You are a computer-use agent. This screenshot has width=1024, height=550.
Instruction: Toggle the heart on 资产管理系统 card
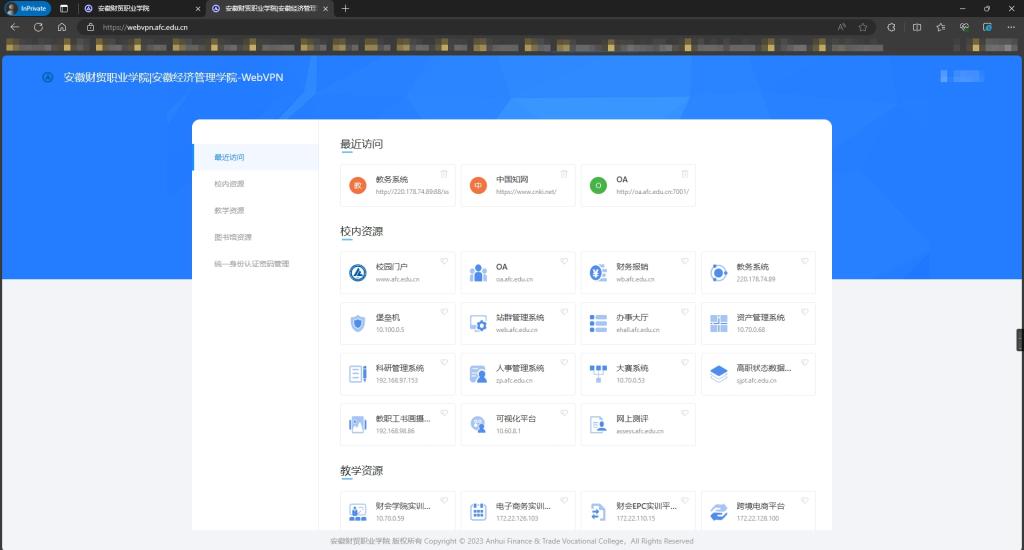pyautogui.click(x=804, y=313)
